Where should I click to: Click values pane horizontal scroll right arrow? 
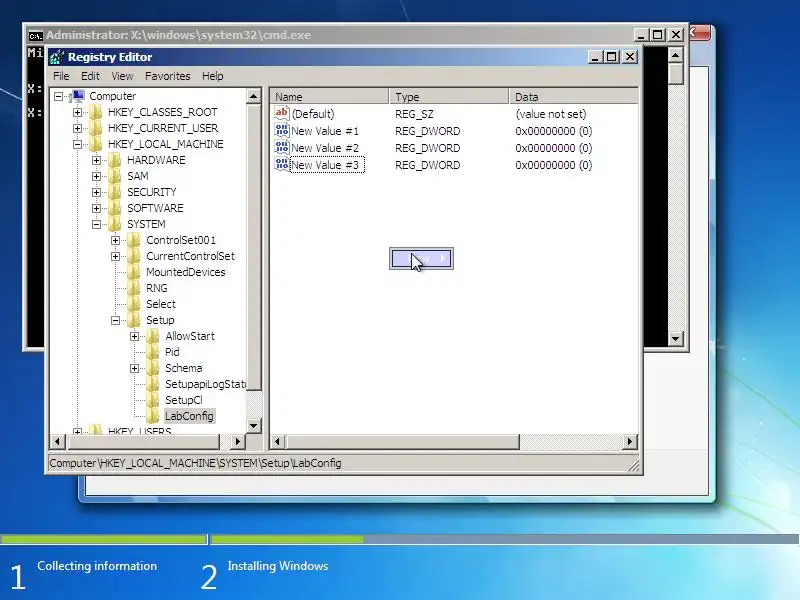630,441
